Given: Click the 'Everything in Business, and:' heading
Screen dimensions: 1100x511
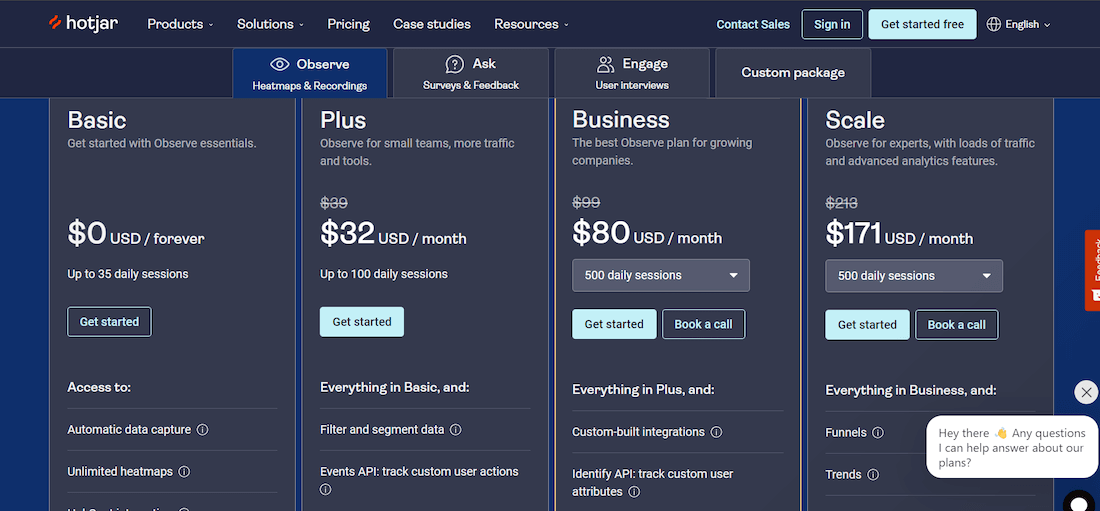Looking at the screenshot, I should (x=911, y=390).
